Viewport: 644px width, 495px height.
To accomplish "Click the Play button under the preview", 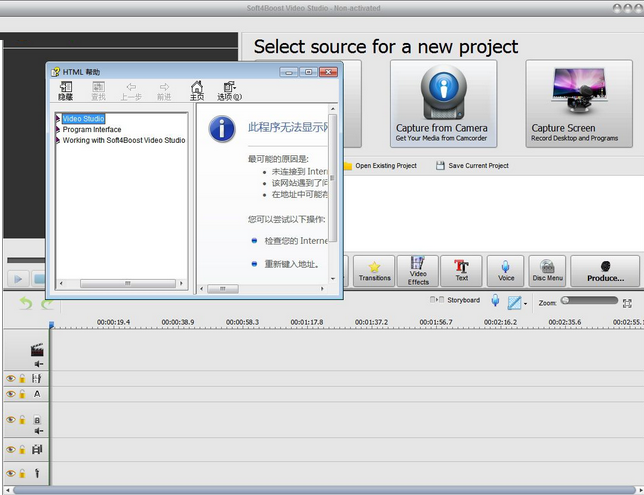I will (x=18, y=279).
